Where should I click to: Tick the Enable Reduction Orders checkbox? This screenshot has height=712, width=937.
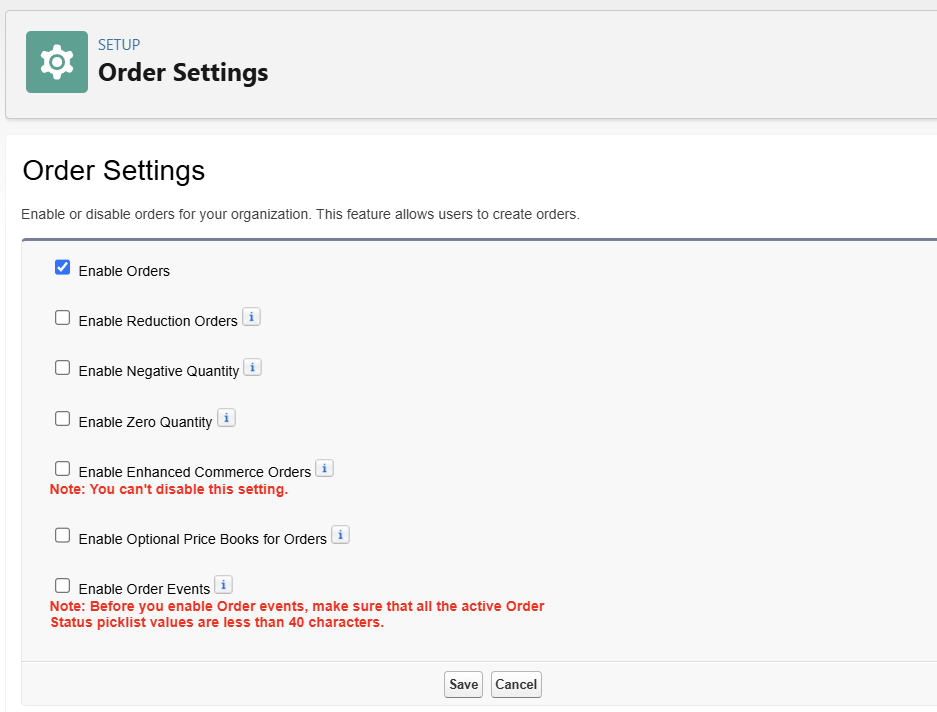62,318
